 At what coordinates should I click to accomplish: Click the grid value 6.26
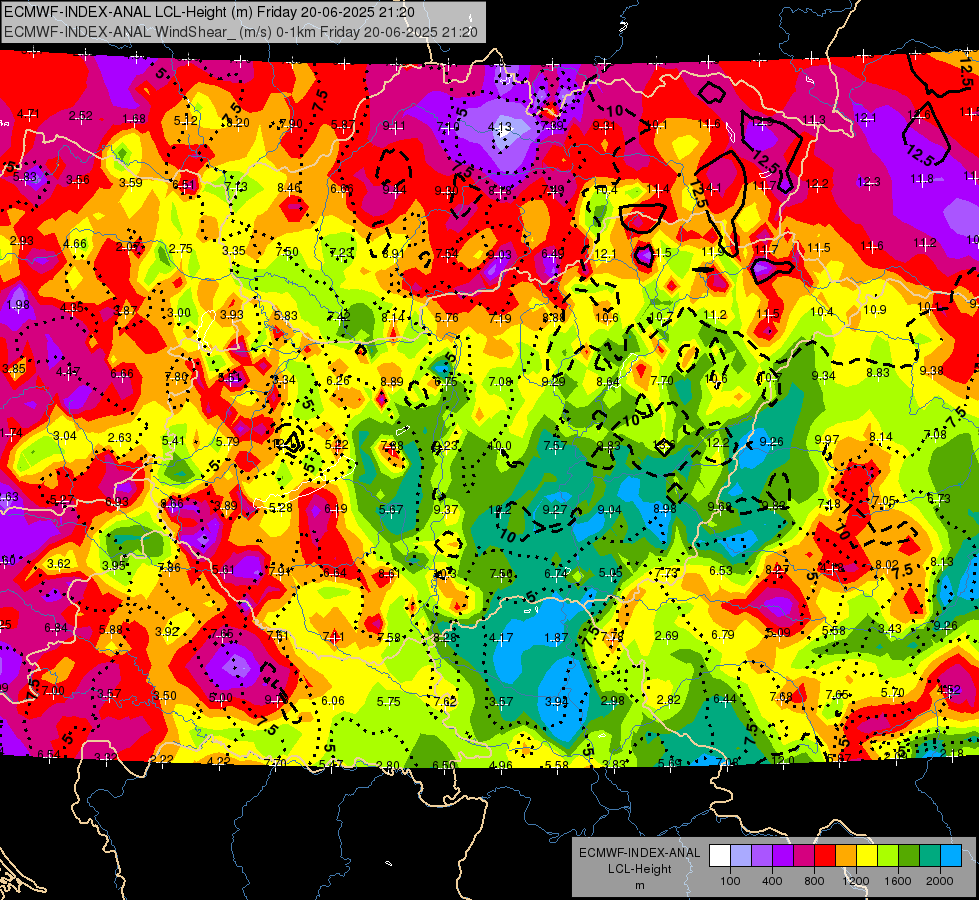pyautogui.click(x=338, y=380)
